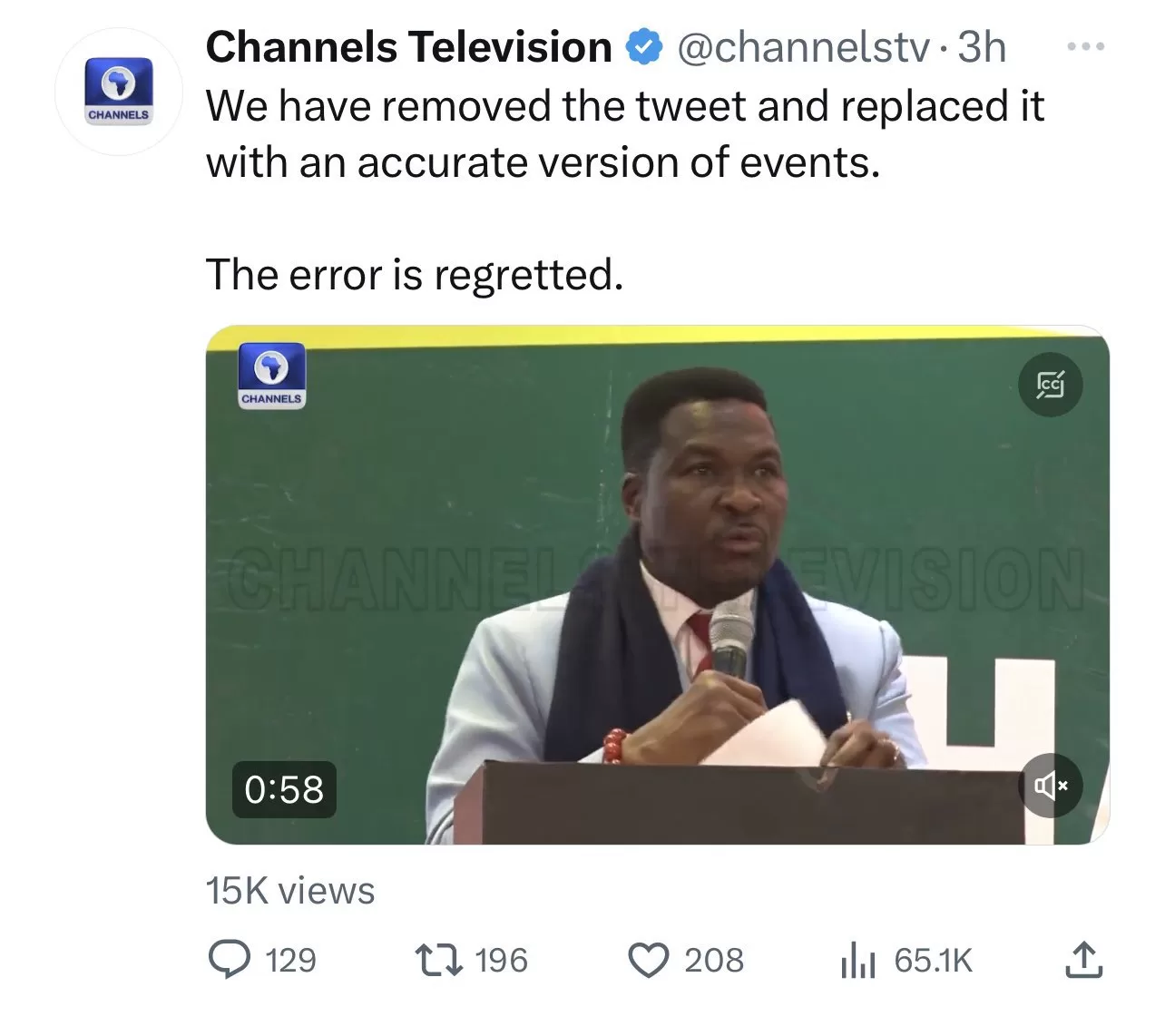The image size is (1165, 1036).
Task: Toggle closed captions on the video
Action: 1050,385
